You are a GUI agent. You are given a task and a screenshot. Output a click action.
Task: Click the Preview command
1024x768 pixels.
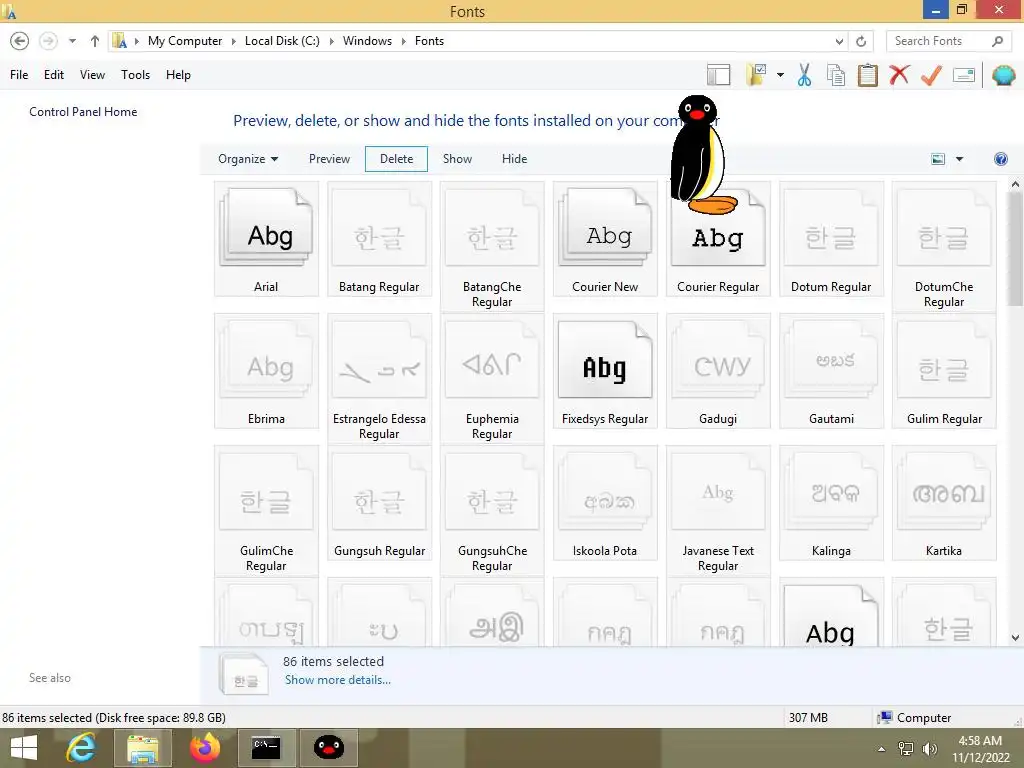coord(329,159)
